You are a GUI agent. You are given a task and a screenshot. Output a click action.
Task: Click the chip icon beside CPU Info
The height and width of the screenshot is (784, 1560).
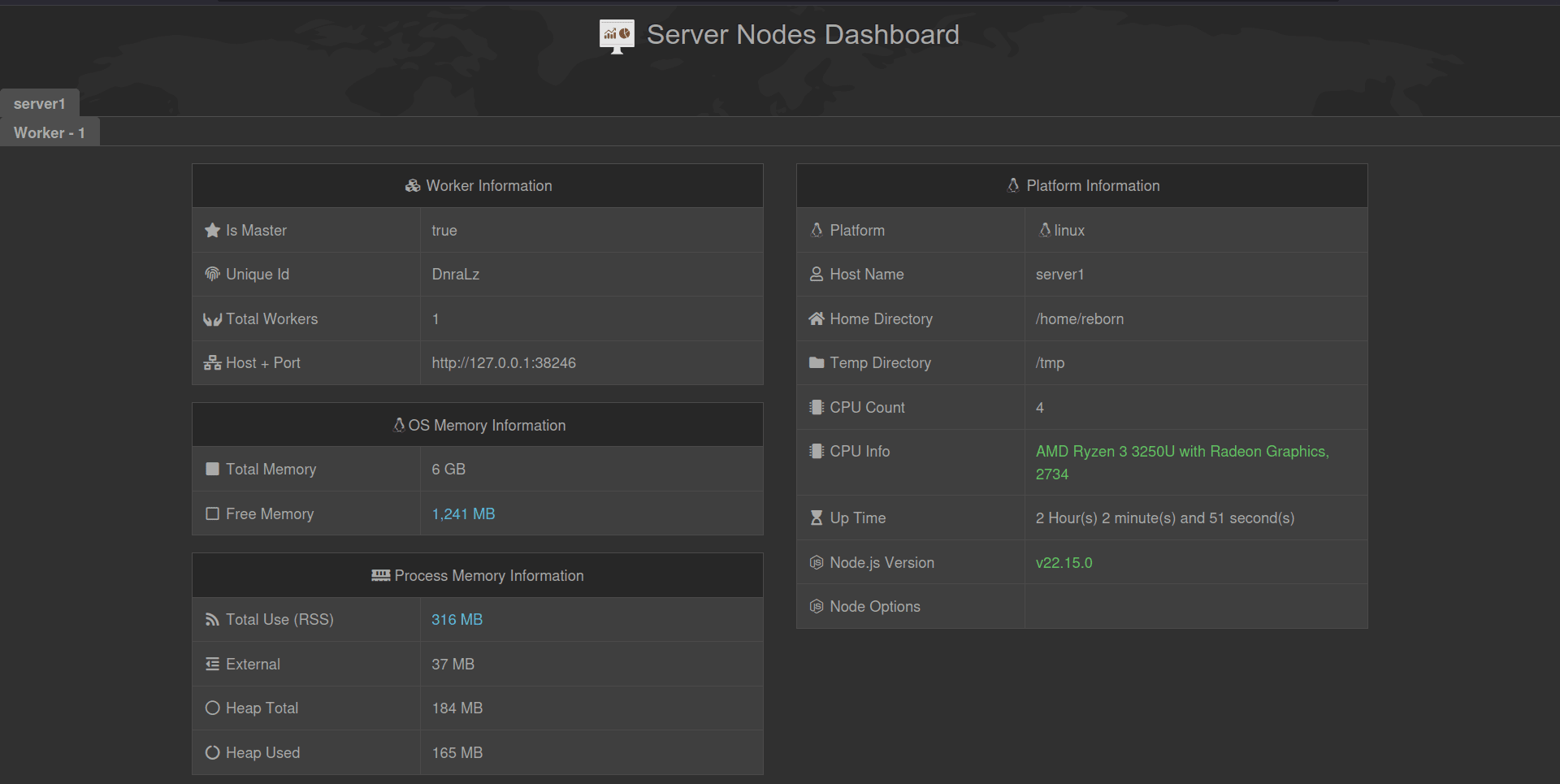tap(817, 451)
